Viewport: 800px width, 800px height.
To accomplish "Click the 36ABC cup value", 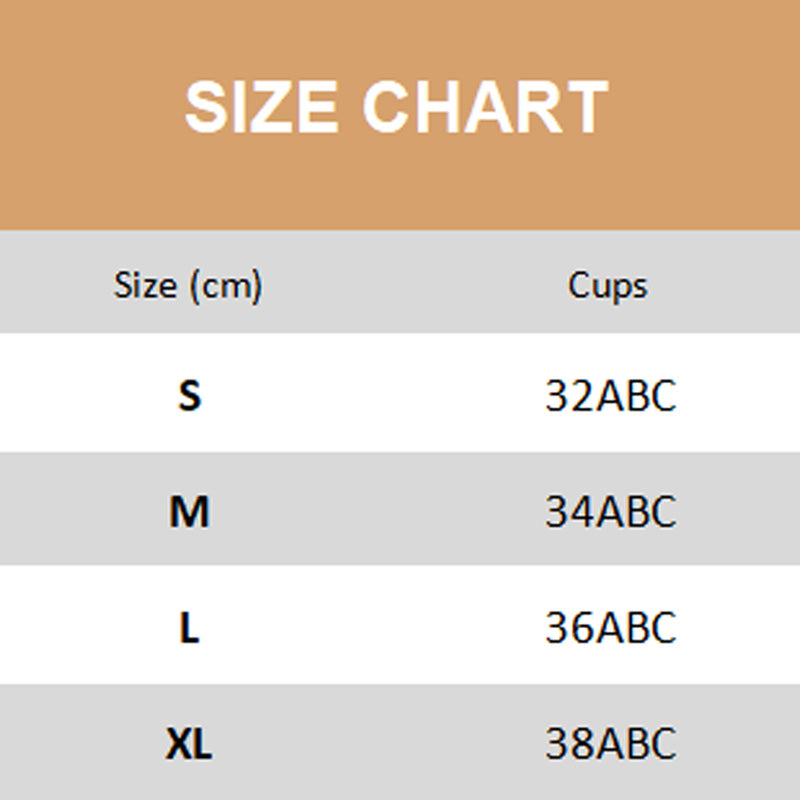I will [x=611, y=628].
